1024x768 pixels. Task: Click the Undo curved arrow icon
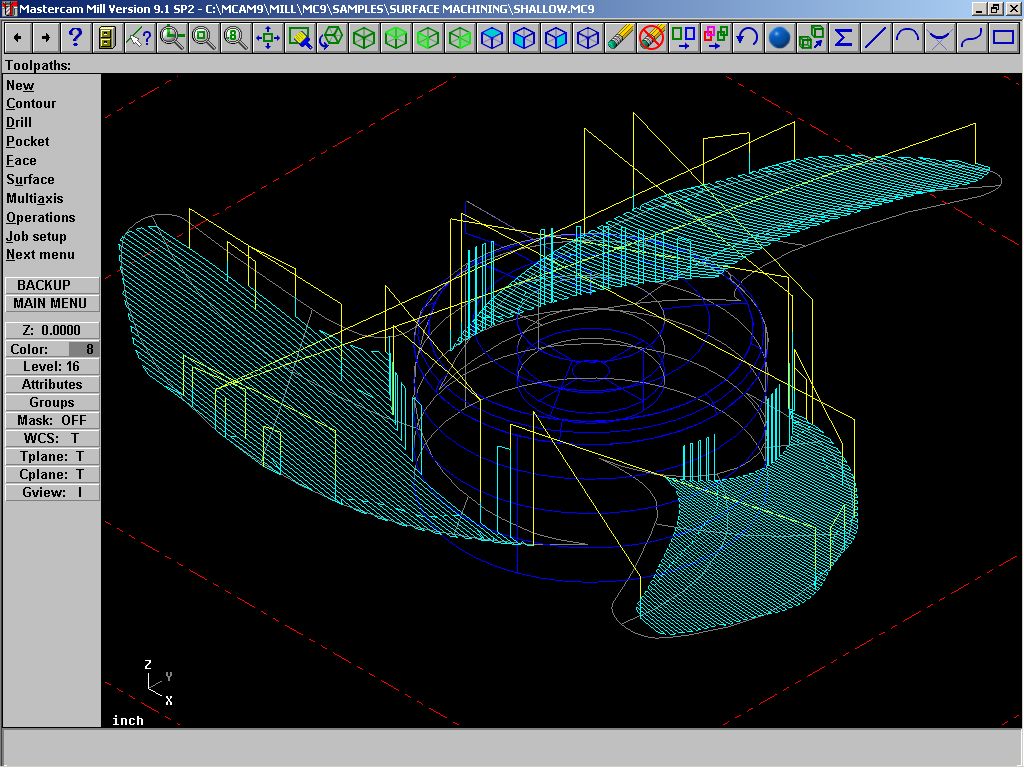747,38
